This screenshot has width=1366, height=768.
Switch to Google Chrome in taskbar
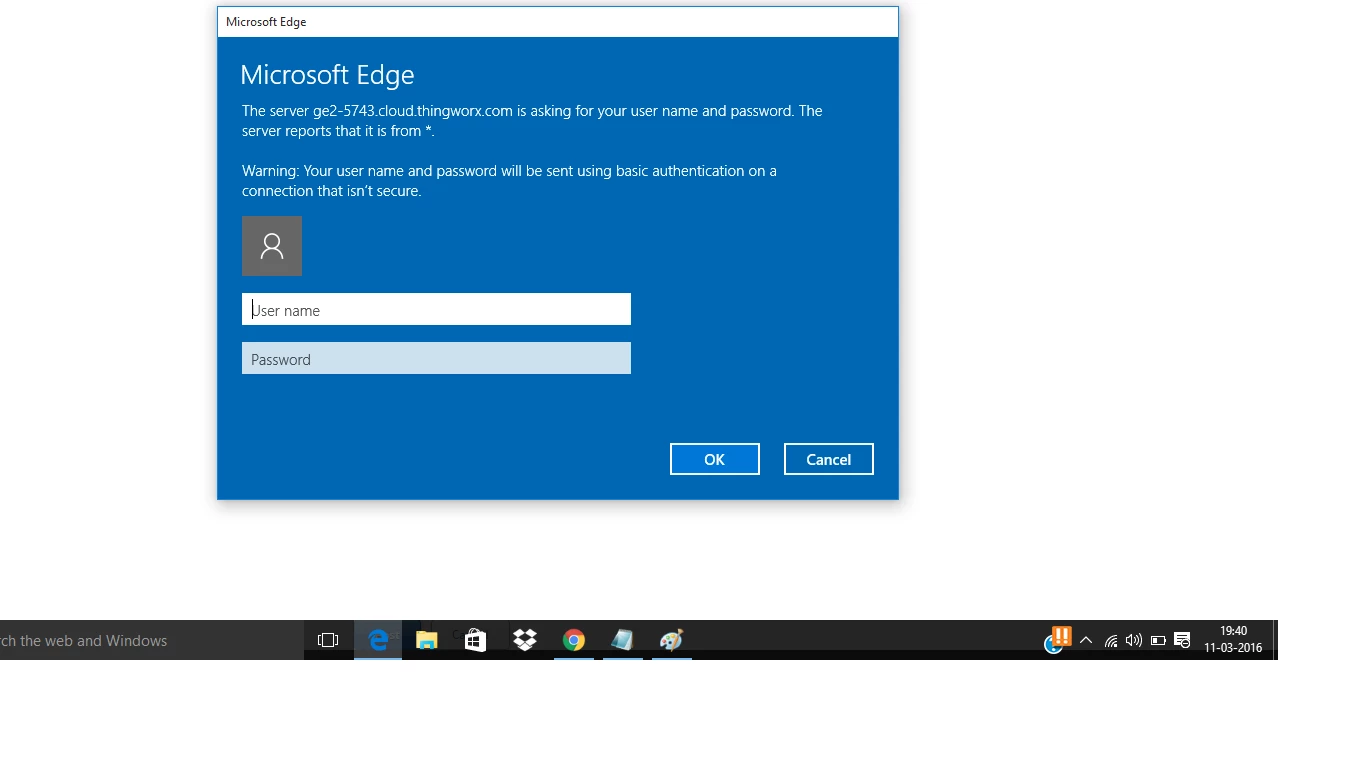[x=574, y=640]
